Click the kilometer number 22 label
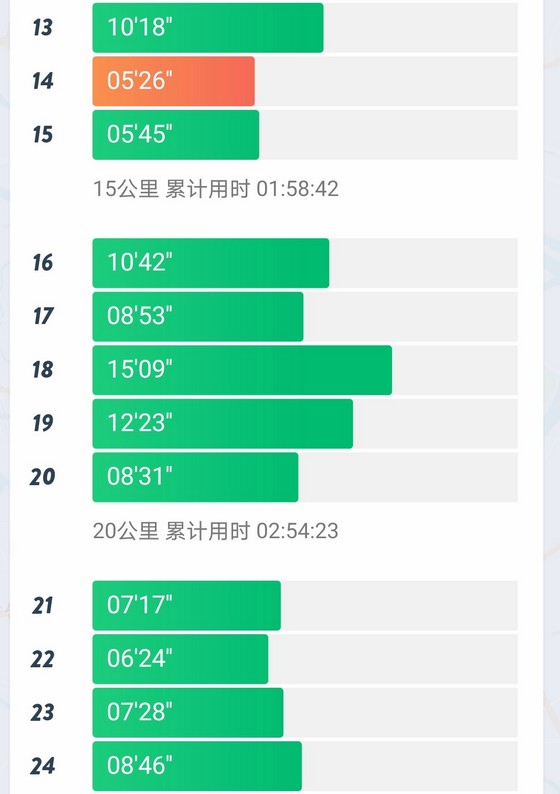The height and width of the screenshot is (794, 560). tap(43, 659)
